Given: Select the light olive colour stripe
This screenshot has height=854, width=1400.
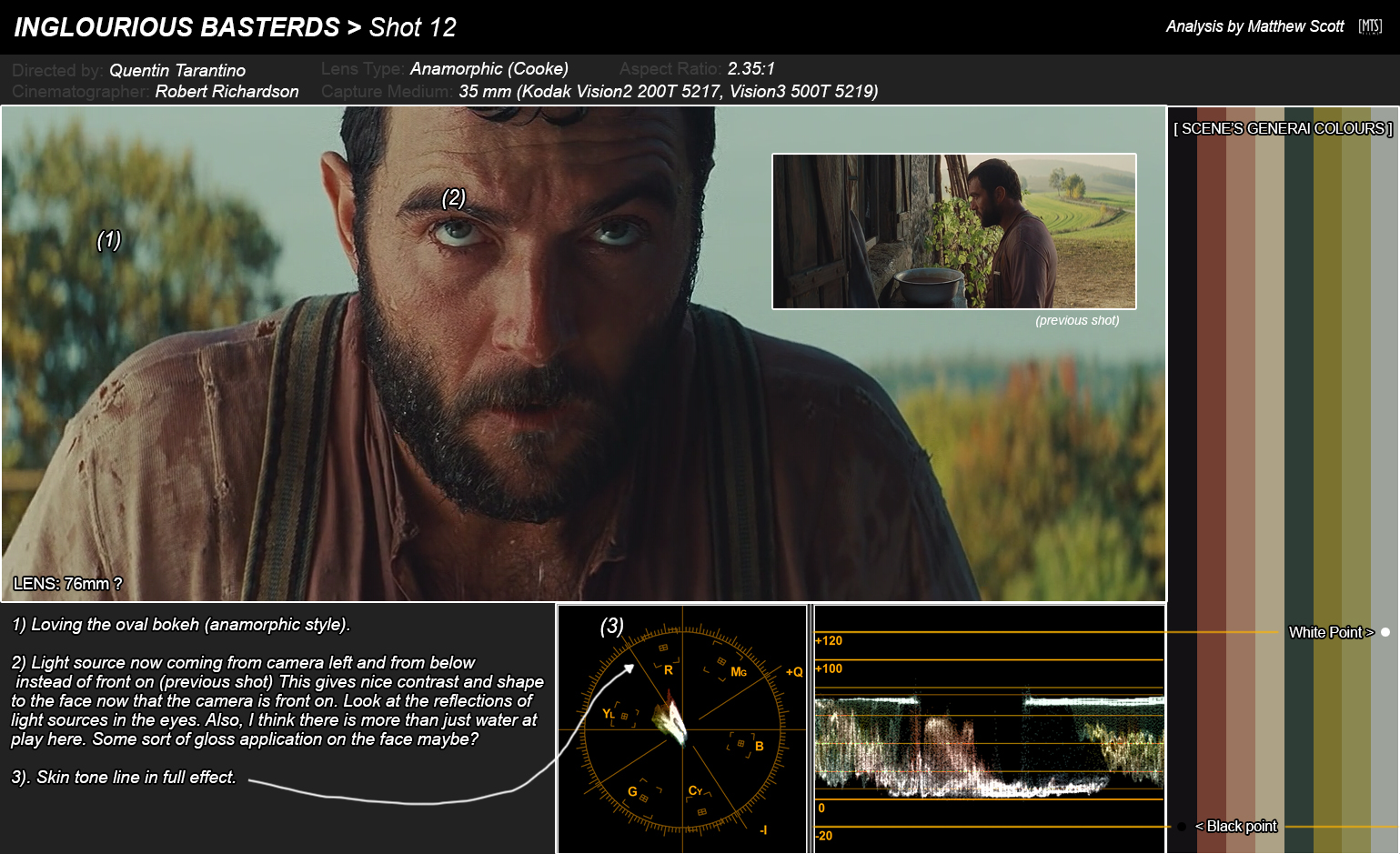Looking at the screenshot, I should pos(1356,480).
